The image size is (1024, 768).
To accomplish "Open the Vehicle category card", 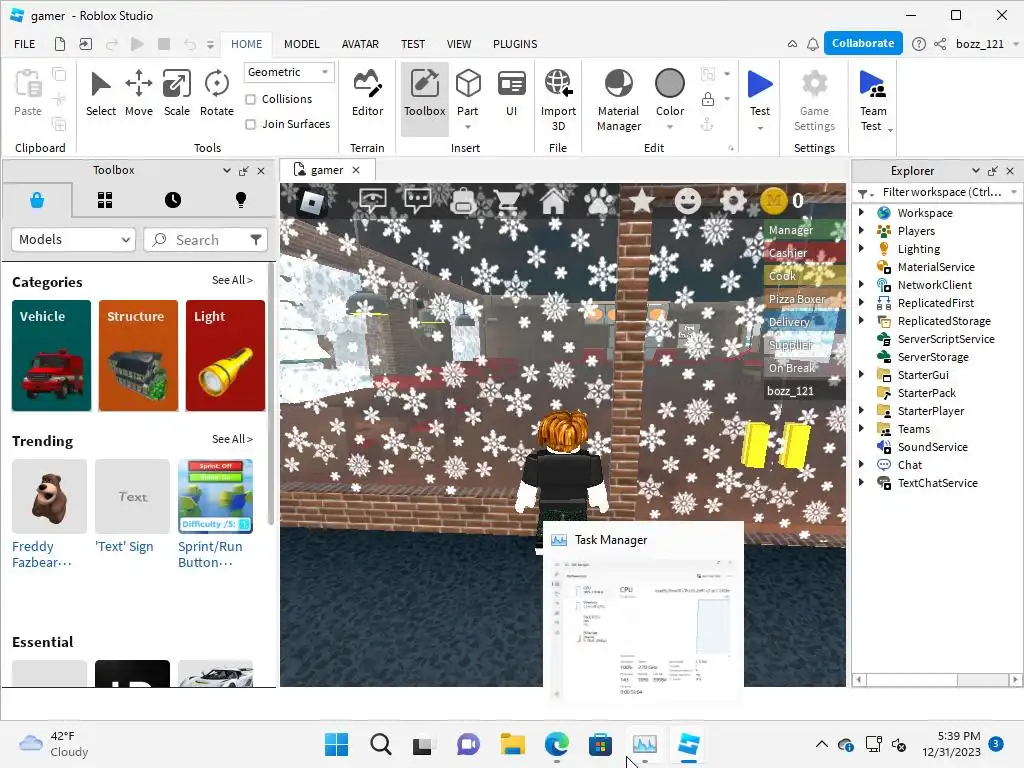I will [52, 355].
